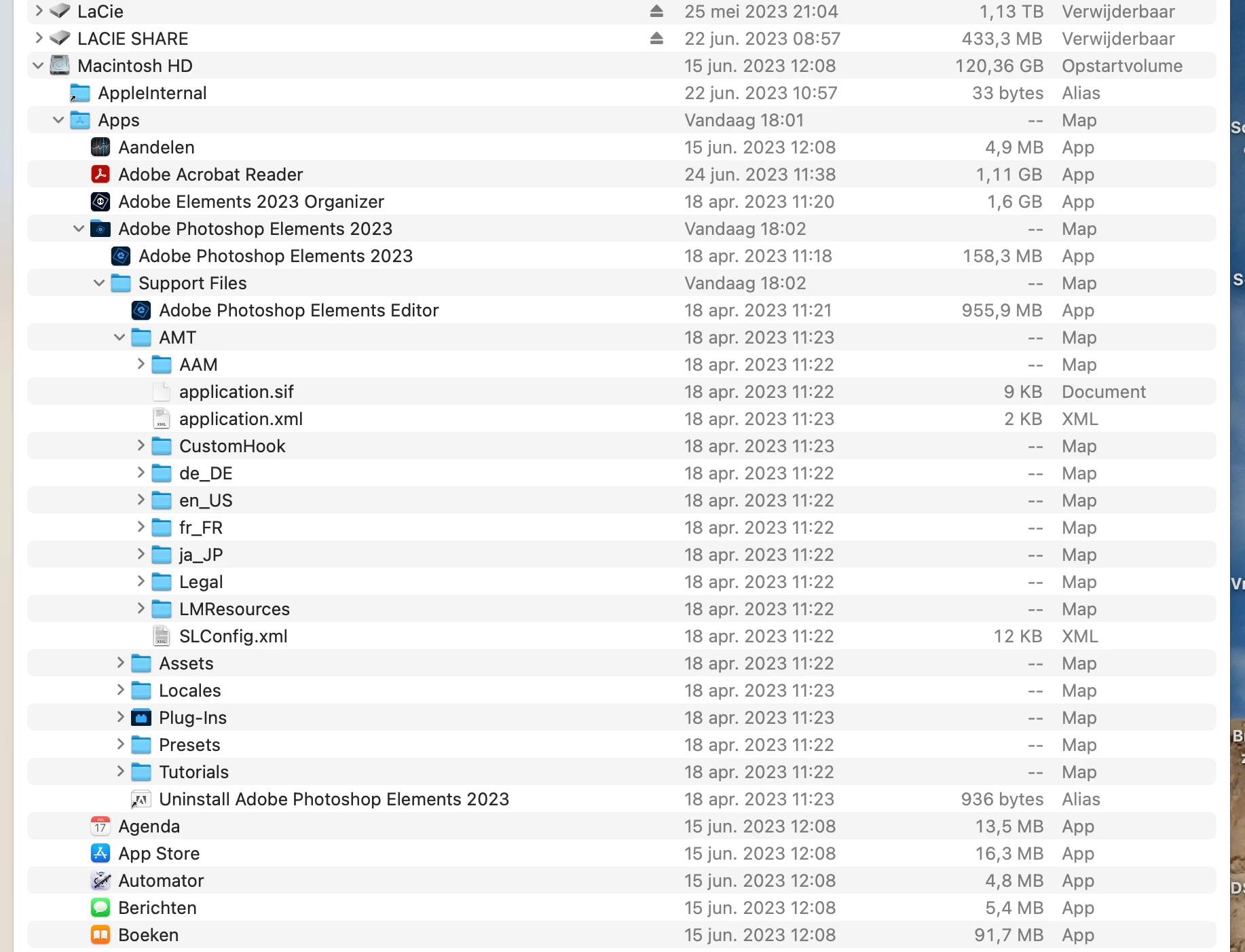This screenshot has height=952, width=1245.
Task: Expand the Presets folder
Action: click(x=120, y=744)
